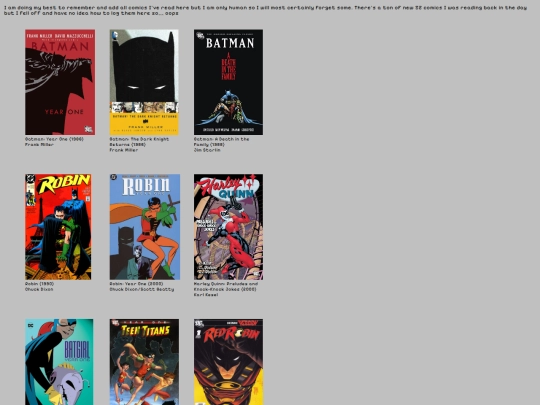
Task: Click the caption 'Batman: A Death in the Family (1988)'
Action: pos(221,142)
